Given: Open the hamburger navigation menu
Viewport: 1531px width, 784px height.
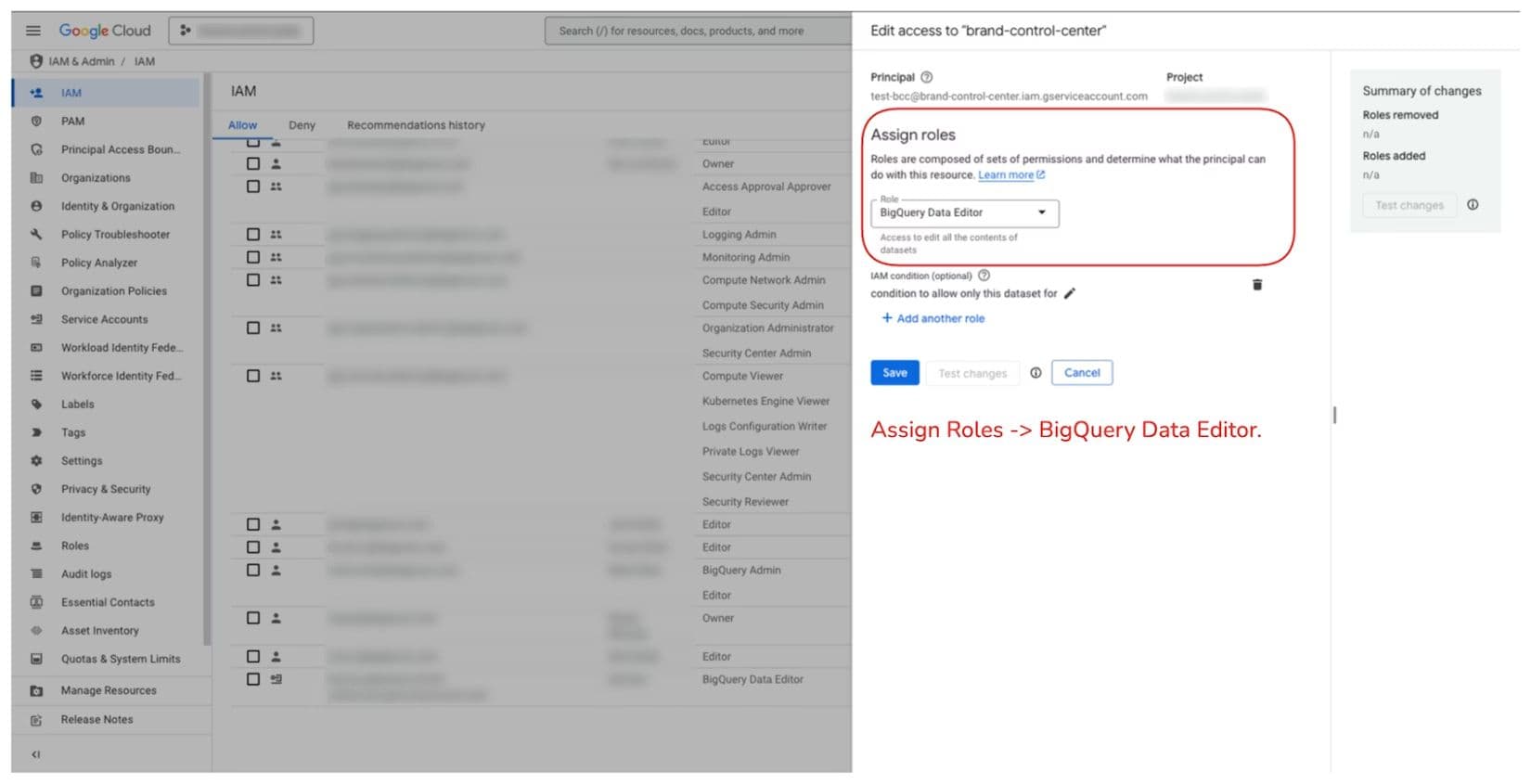Looking at the screenshot, I should point(33,31).
